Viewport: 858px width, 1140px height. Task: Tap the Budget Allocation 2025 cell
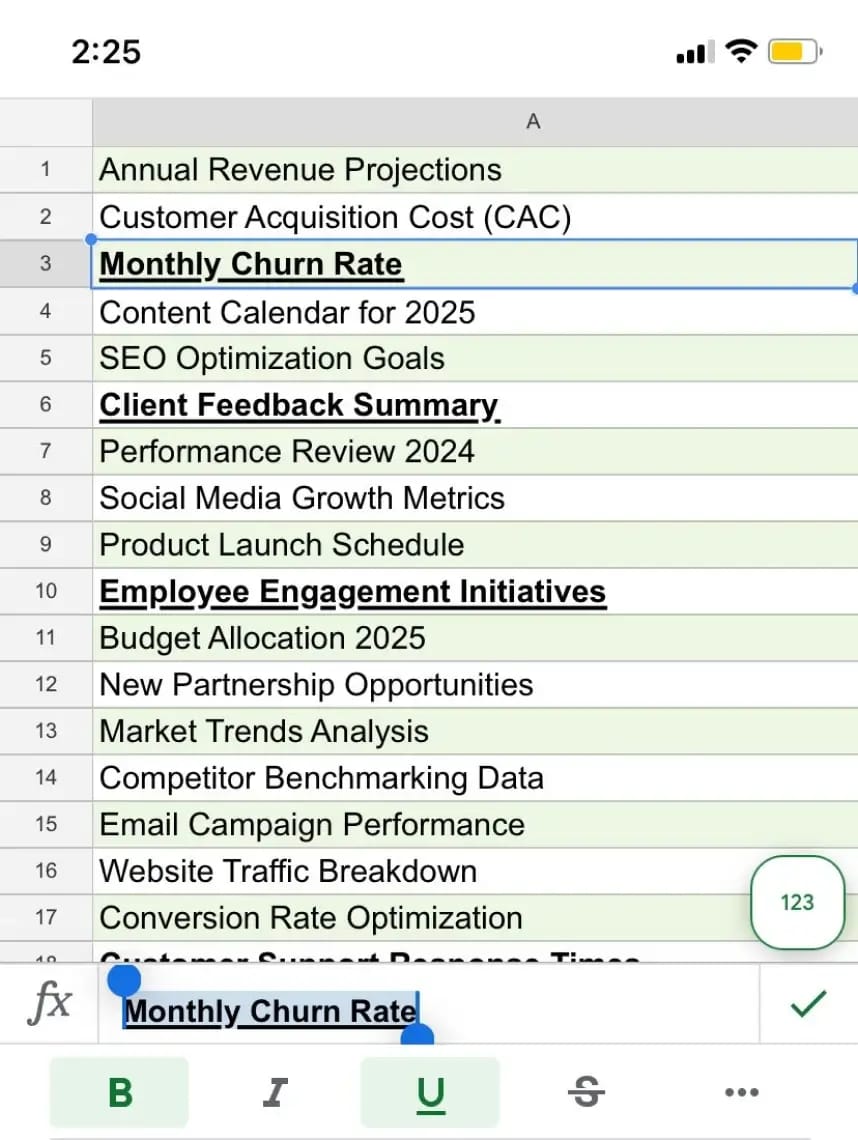(262, 638)
